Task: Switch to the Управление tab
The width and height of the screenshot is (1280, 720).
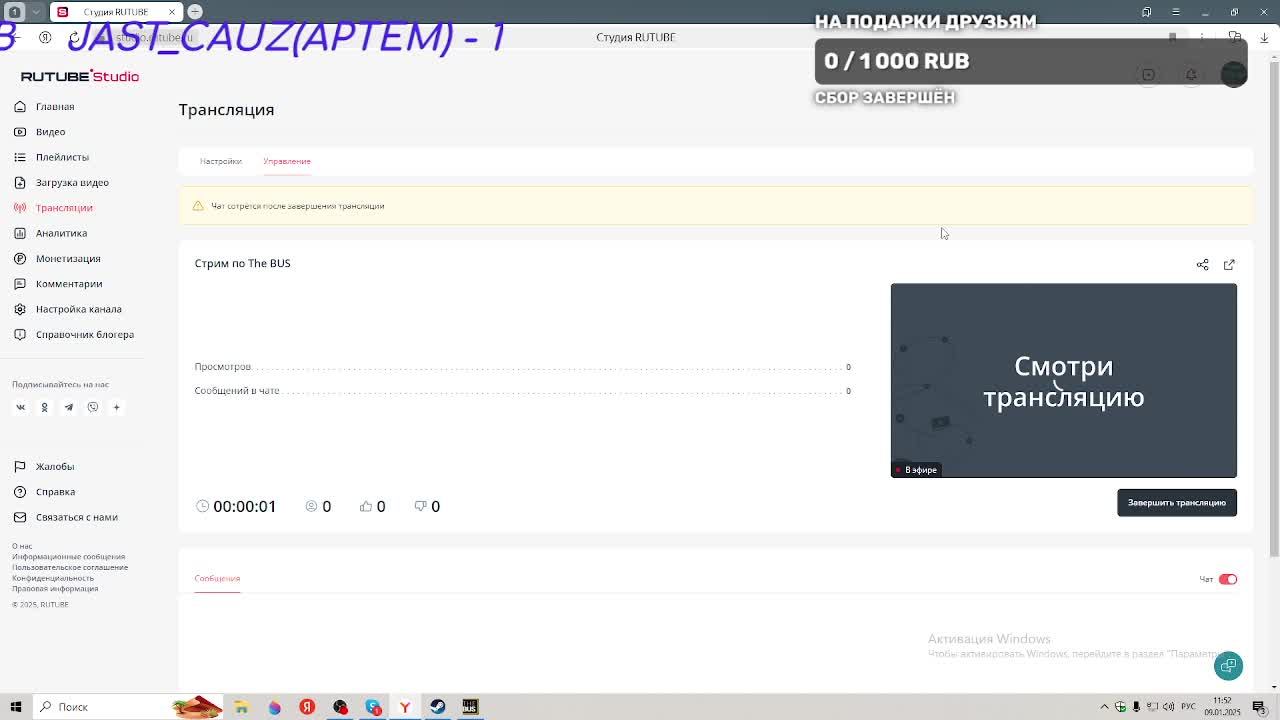Action: tap(287, 161)
